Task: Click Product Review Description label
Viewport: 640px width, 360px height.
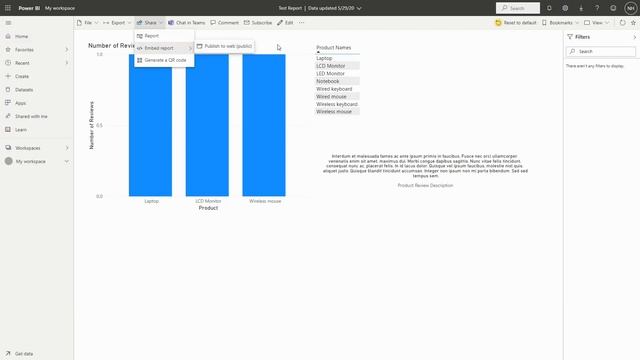Action: (x=425, y=185)
